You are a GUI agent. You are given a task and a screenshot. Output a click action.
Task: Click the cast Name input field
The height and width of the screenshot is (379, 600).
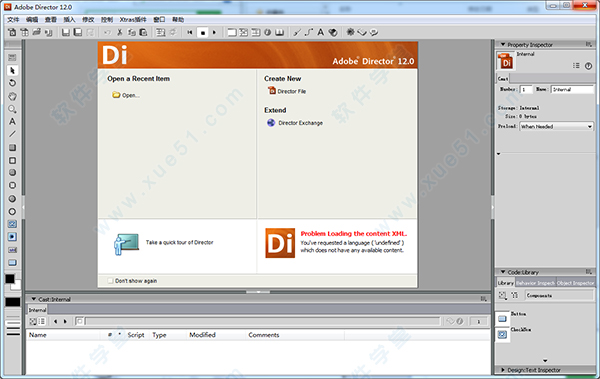pos(572,89)
